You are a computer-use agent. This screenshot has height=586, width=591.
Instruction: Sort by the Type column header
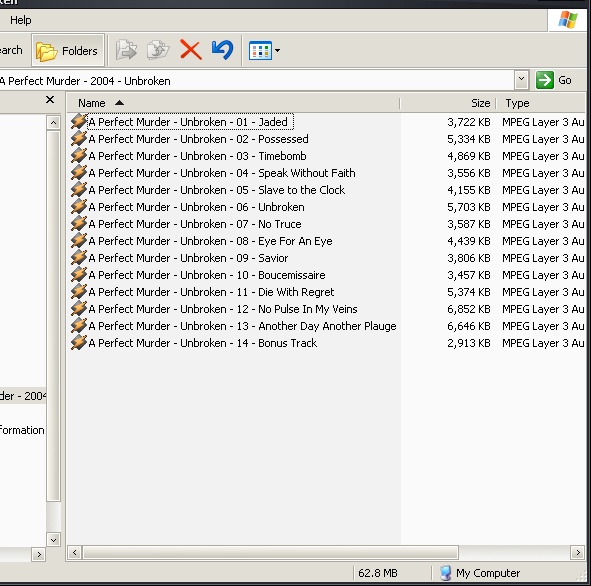[541, 103]
